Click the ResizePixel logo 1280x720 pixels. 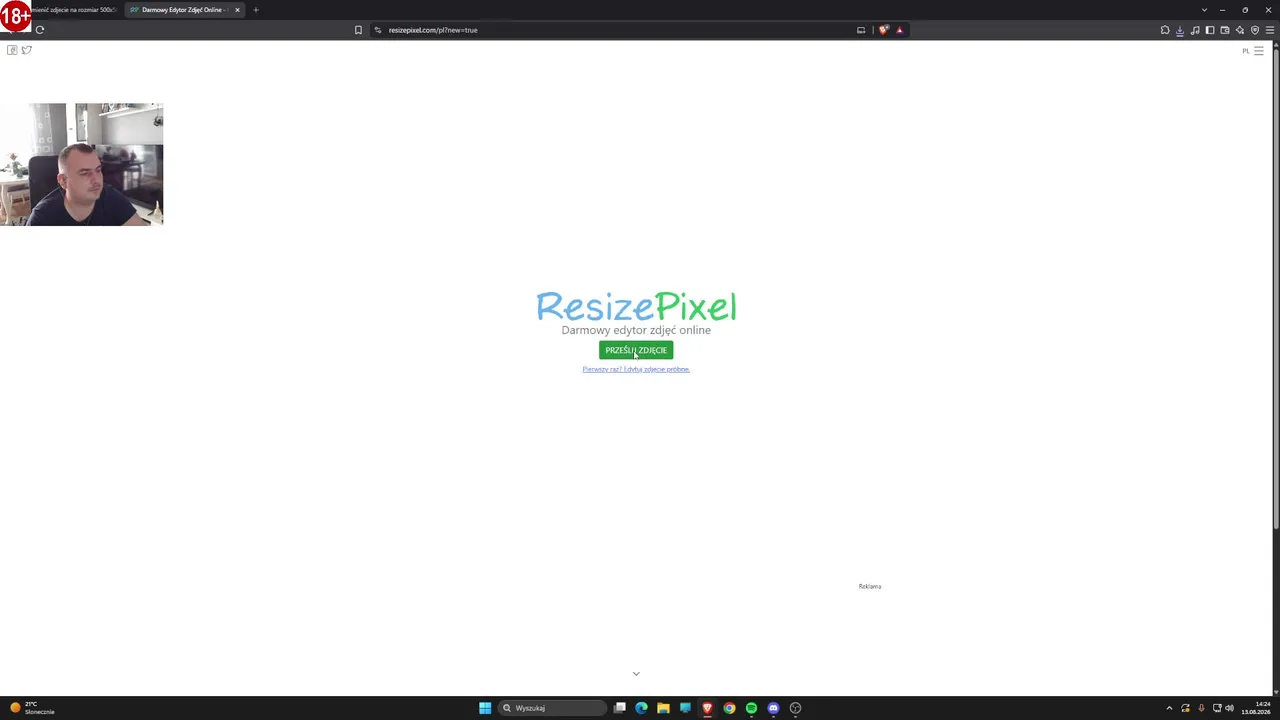[x=636, y=306]
